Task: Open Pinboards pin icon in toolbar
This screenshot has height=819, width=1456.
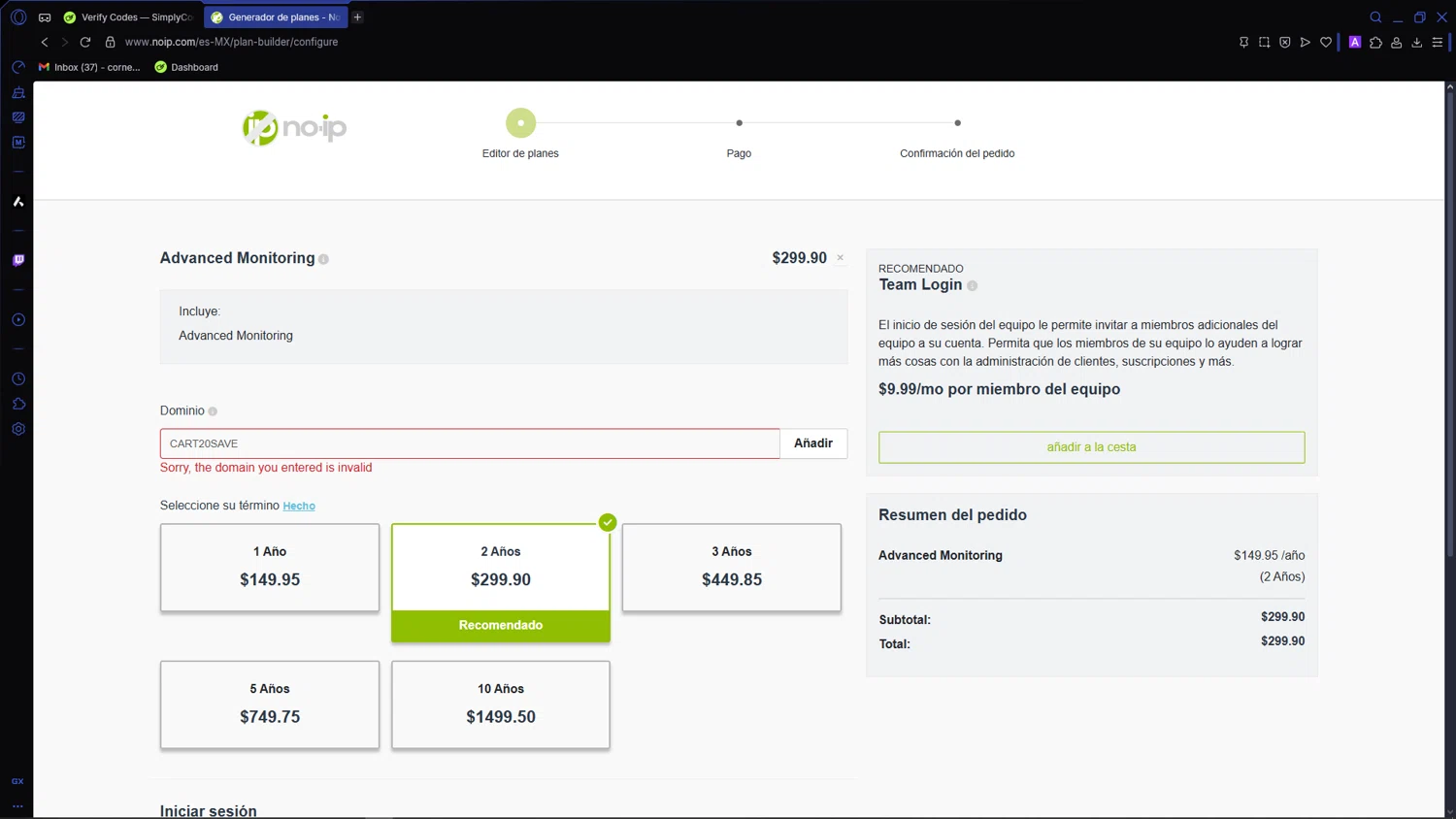Action: pyautogui.click(x=1243, y=42)
